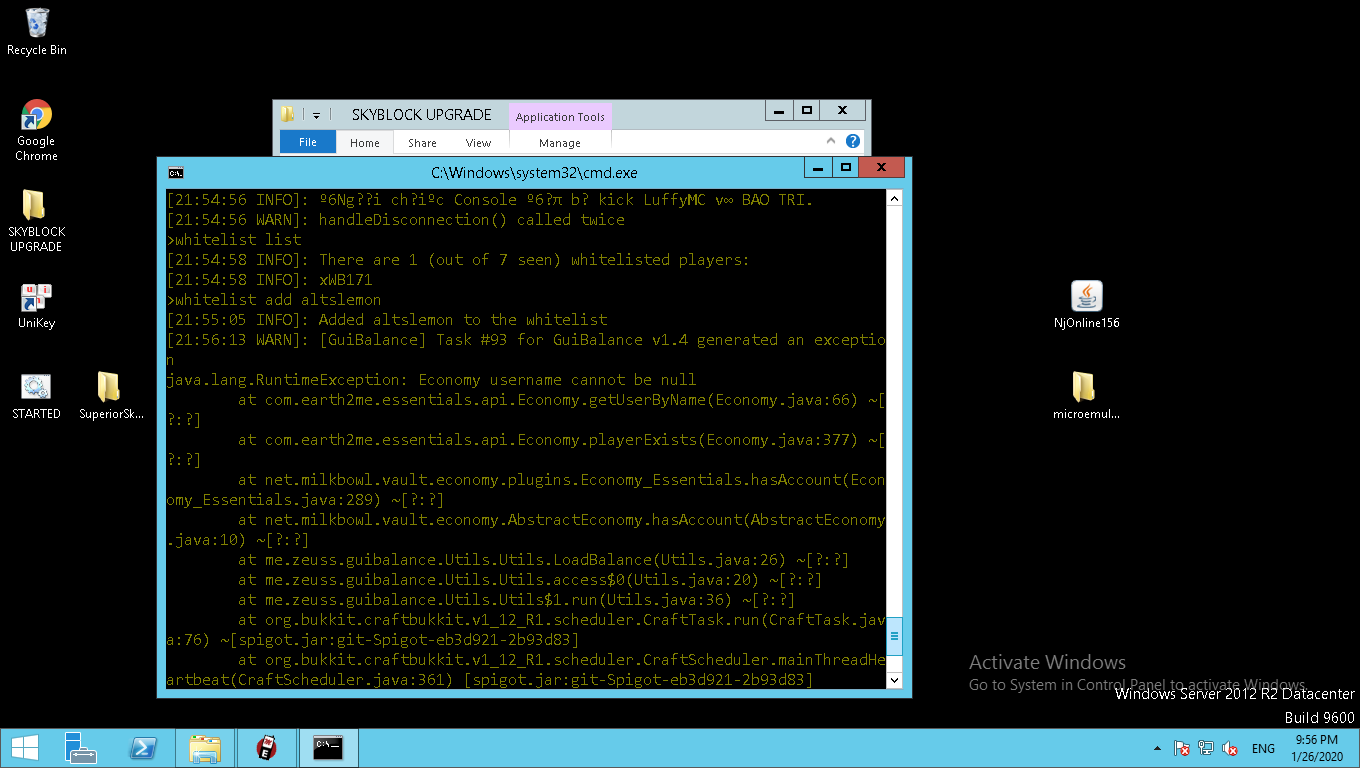The width and height of the screenshot is (1360, 768).
Task: Click the 'whitelisted players:' info line
Action: click(458, 260)
